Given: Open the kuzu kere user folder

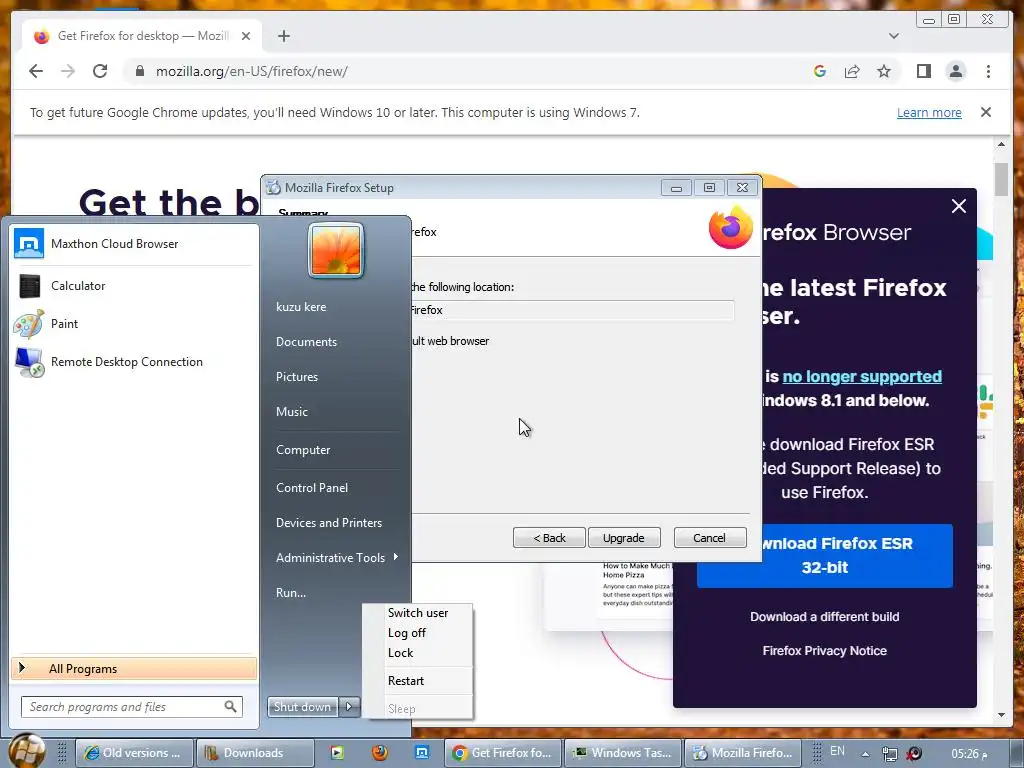Looking at the screenshot, I should 301,306.
